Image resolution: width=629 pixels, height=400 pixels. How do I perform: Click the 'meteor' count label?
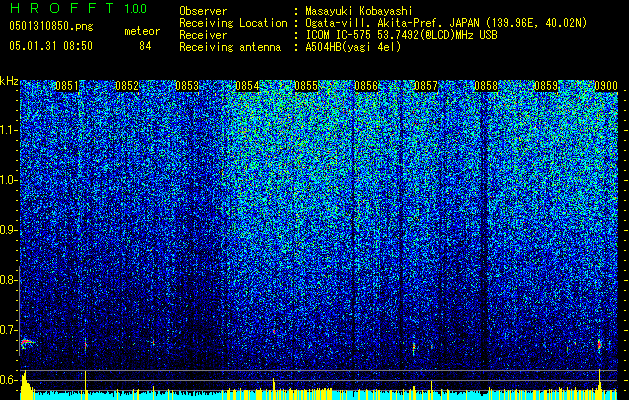click(x=142, y=31)
